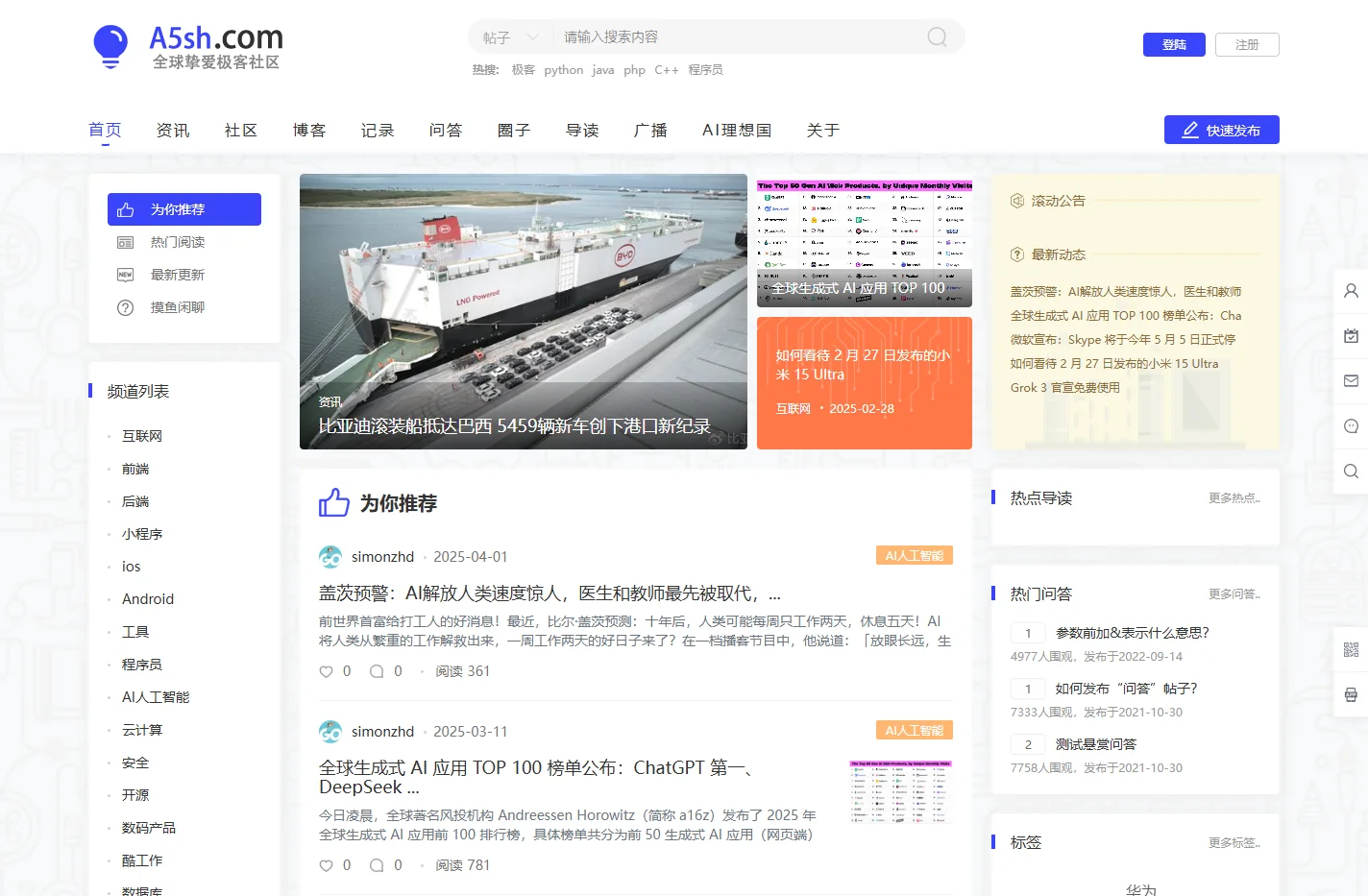Click the chat bubble icon on right toolbar
The width and height of the screenshot is (1368, 896).
[x=1351, y=426]
